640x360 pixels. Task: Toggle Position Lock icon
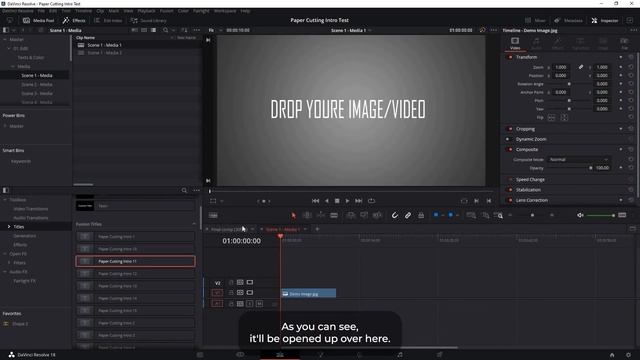421,216
